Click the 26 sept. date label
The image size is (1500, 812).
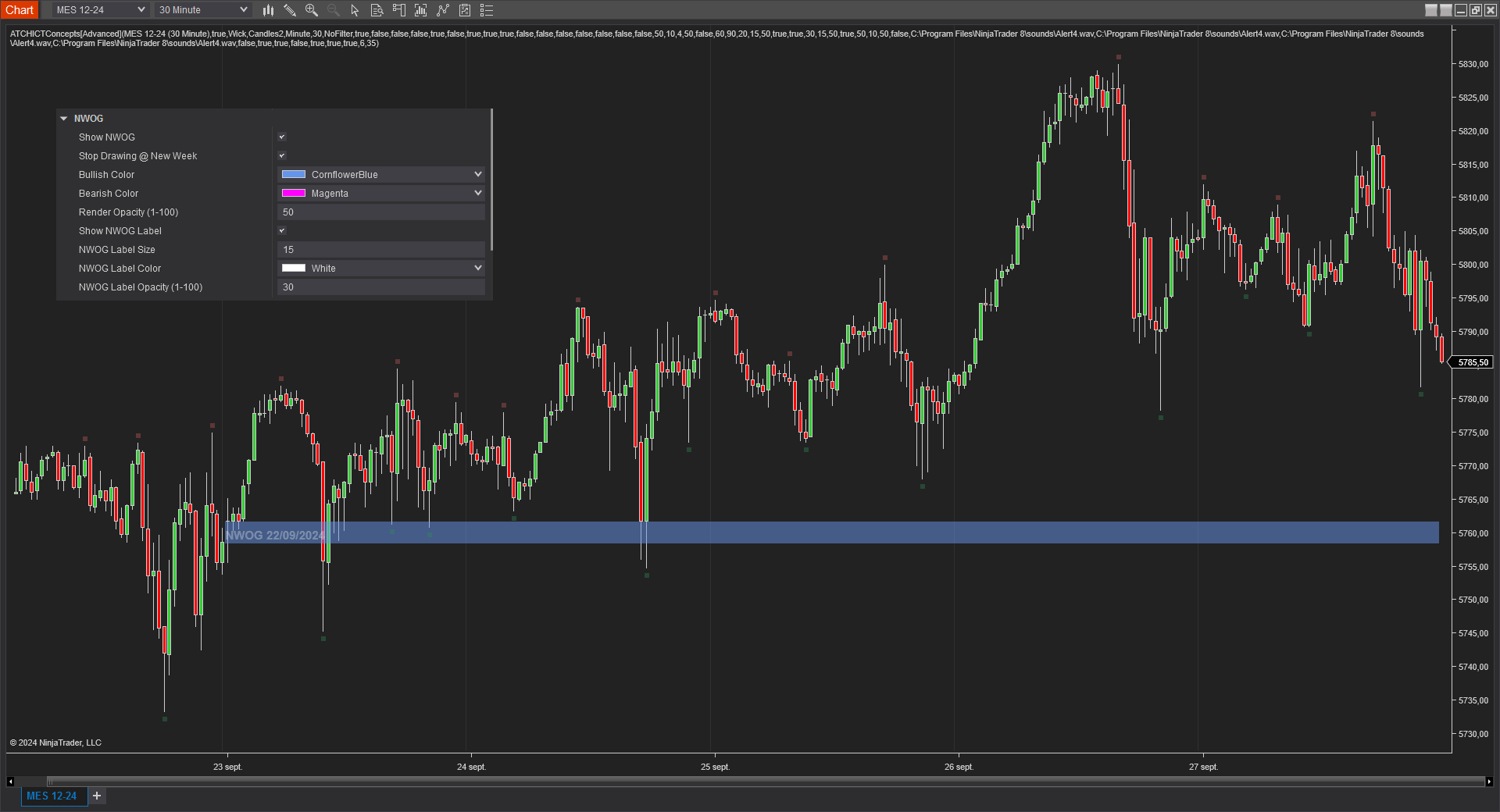click(x=959, y=767)
